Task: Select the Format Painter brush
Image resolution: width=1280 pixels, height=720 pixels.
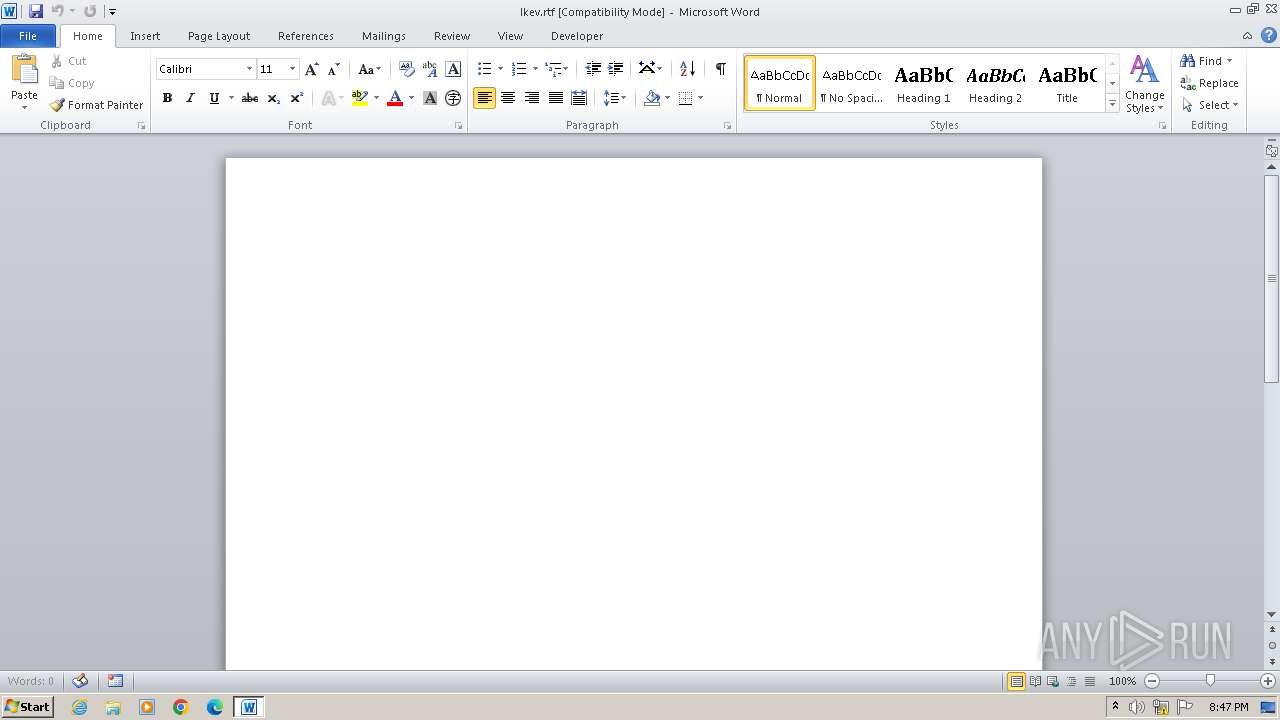Action: click(57, 105)
